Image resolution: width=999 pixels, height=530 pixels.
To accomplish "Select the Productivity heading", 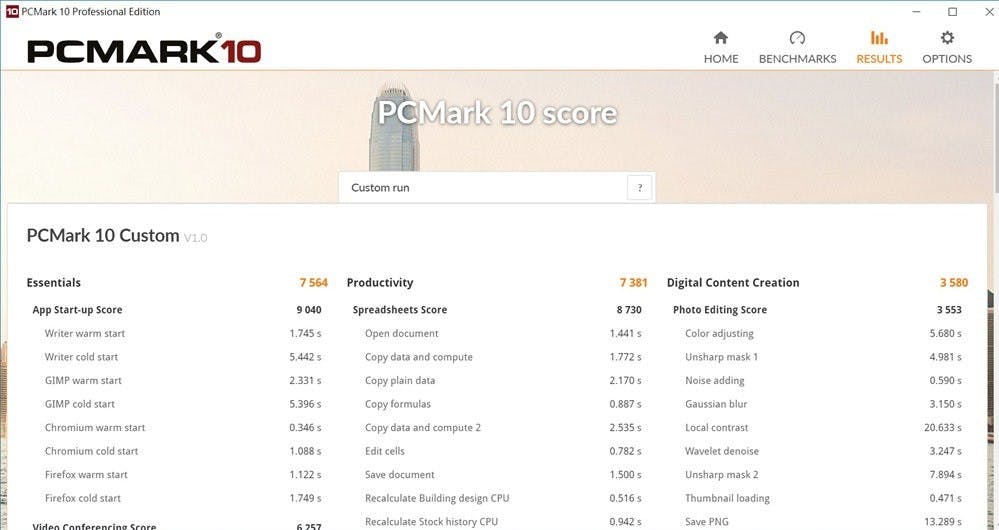I will pyautogui.click(x=380, y=283).
